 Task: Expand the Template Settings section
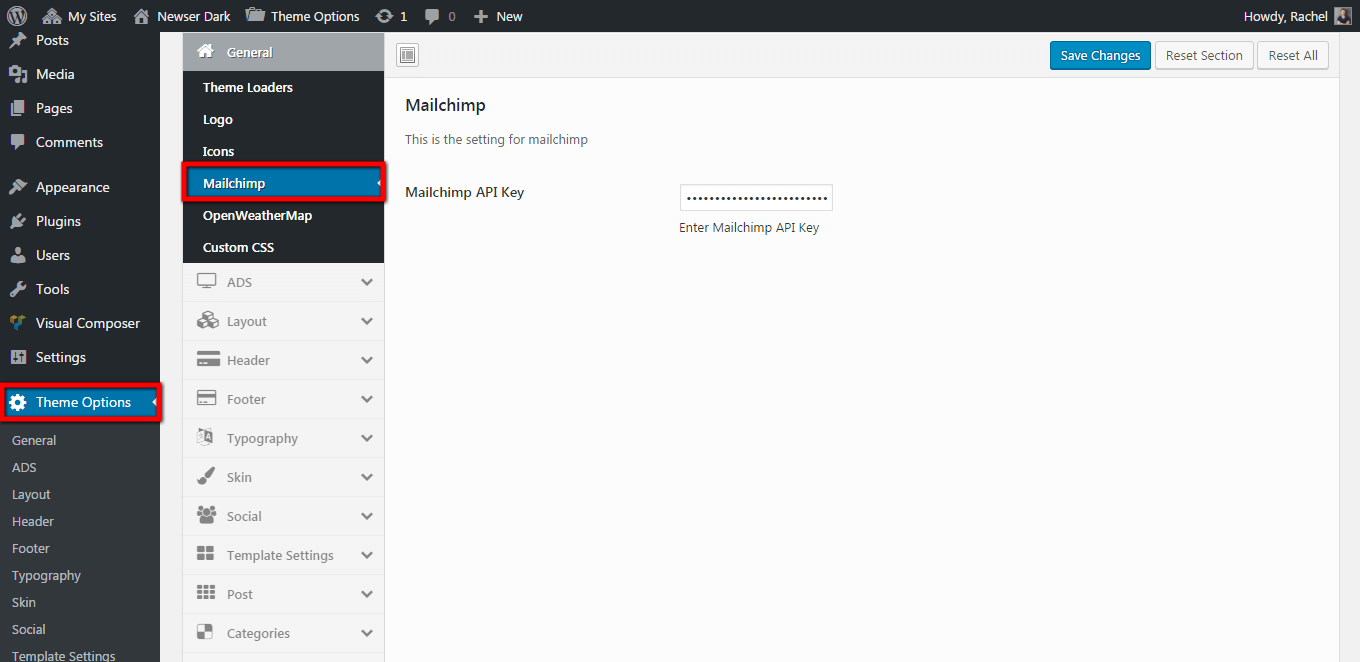click(283, 555)
